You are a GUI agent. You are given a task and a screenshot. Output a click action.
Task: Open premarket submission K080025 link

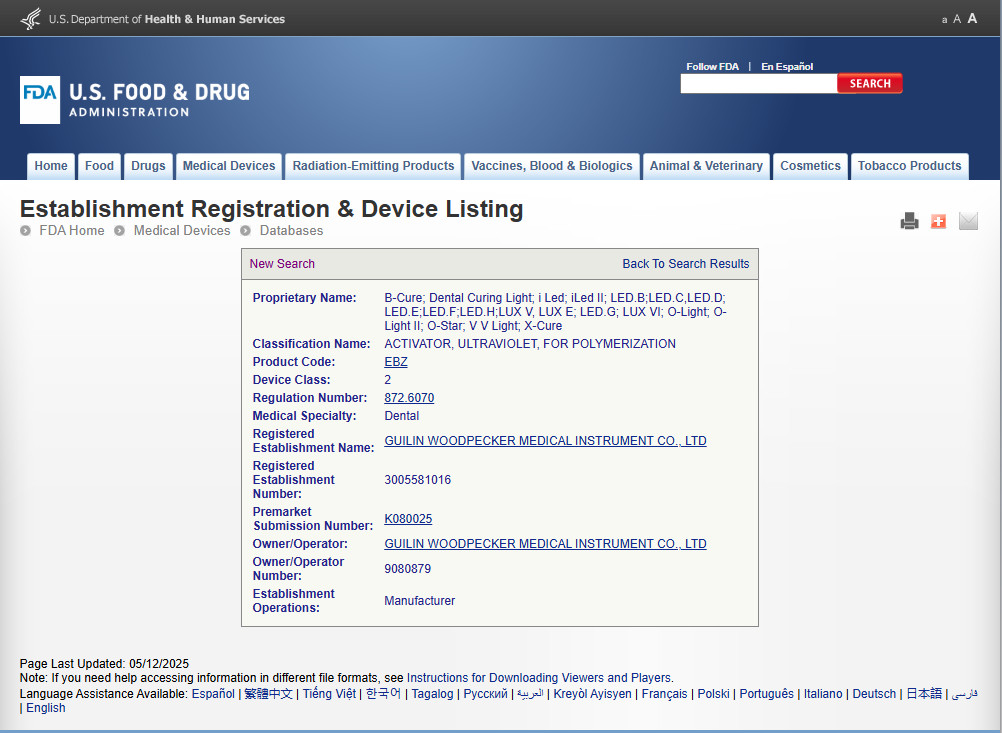click(408, 519)
